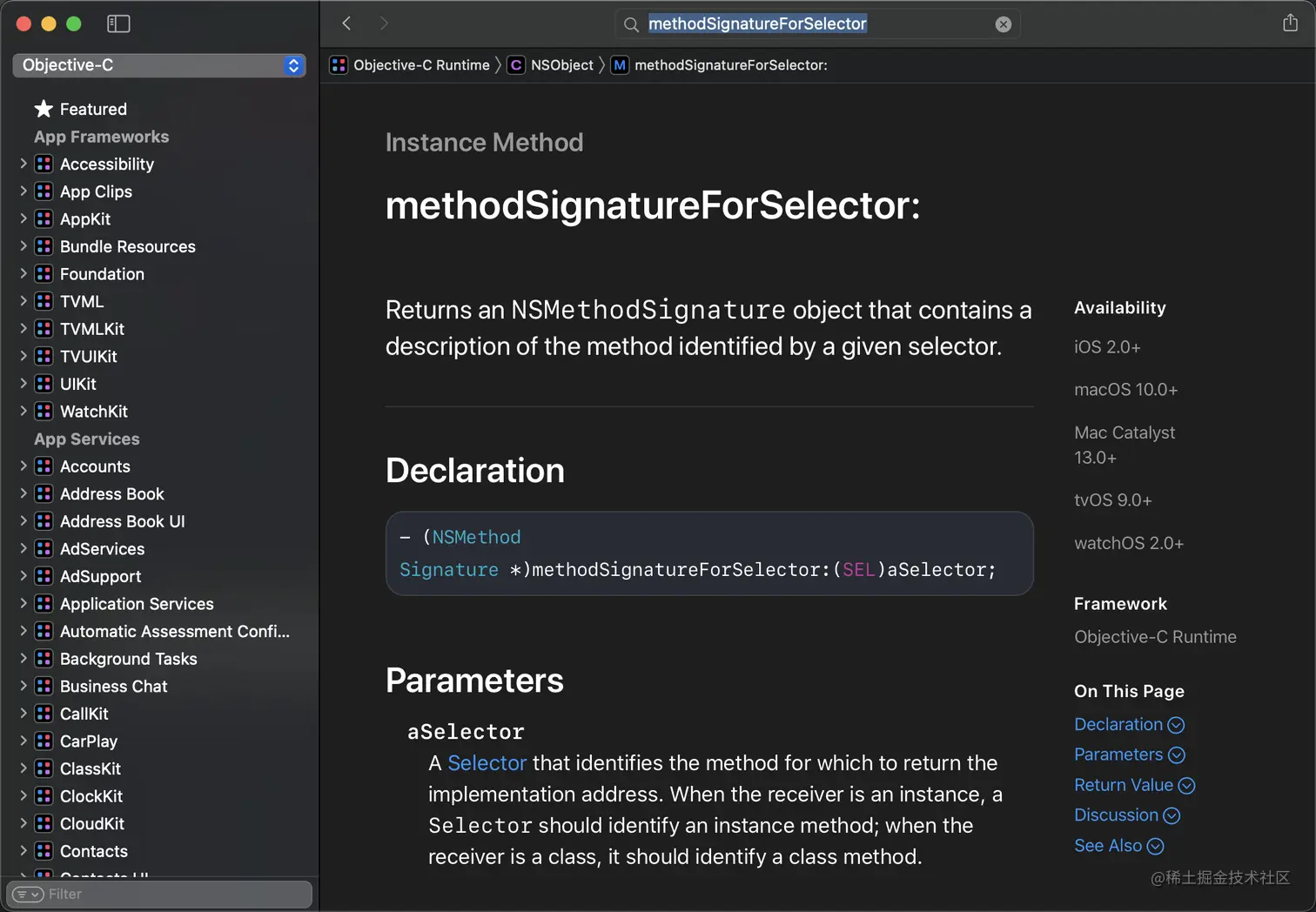
Task: Expand the Application Services tree item
Action: point(23,603)
